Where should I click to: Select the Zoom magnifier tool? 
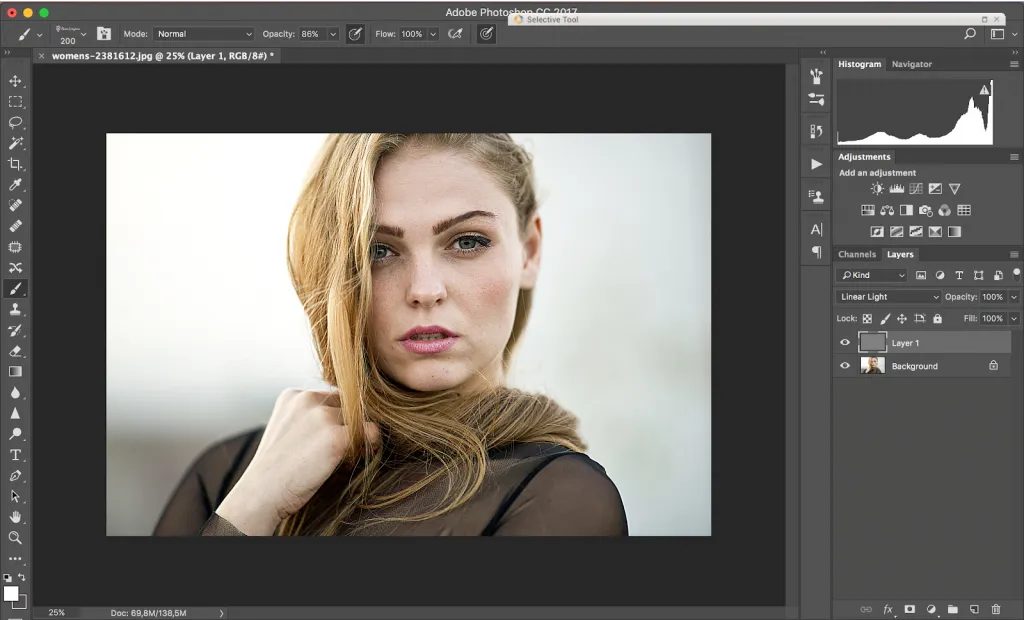(15, 538)
